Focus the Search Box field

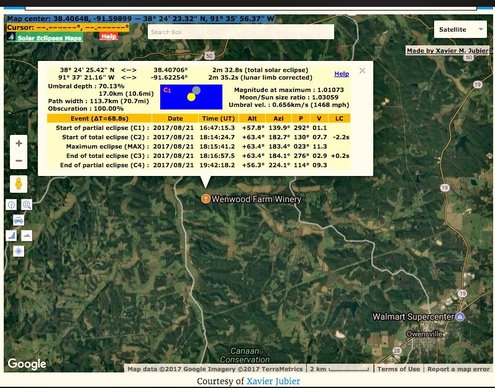pos(241,32)
